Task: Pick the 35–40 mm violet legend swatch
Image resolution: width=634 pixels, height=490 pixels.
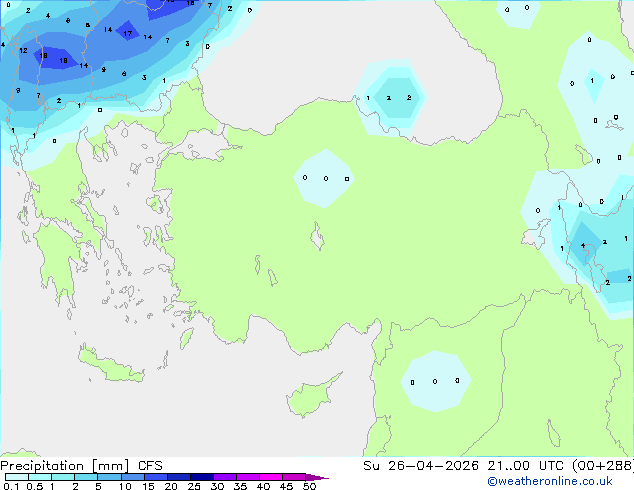Action: tap(248, 477)
